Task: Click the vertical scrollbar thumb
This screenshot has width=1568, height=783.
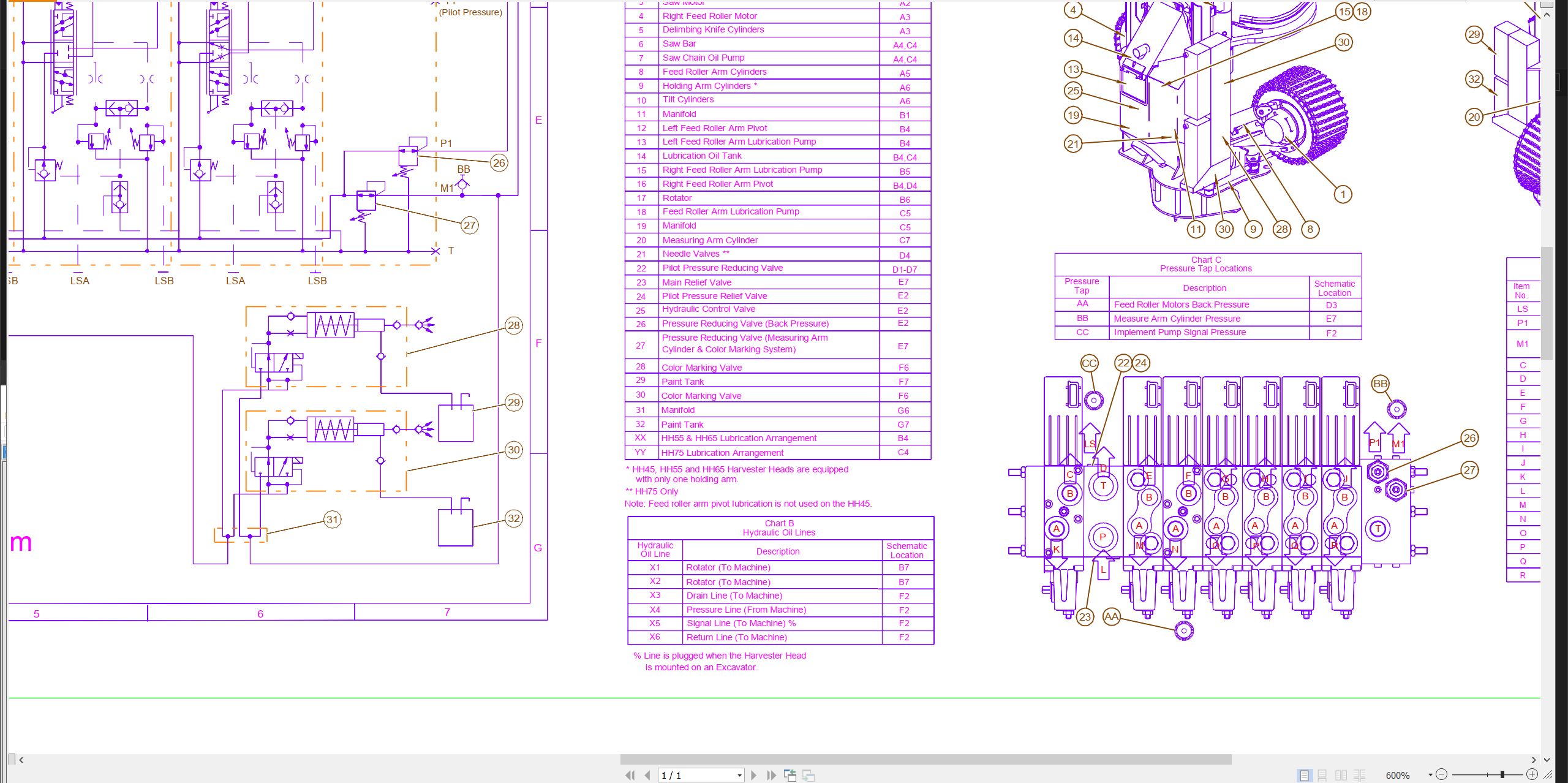Action: point(1547,303)
